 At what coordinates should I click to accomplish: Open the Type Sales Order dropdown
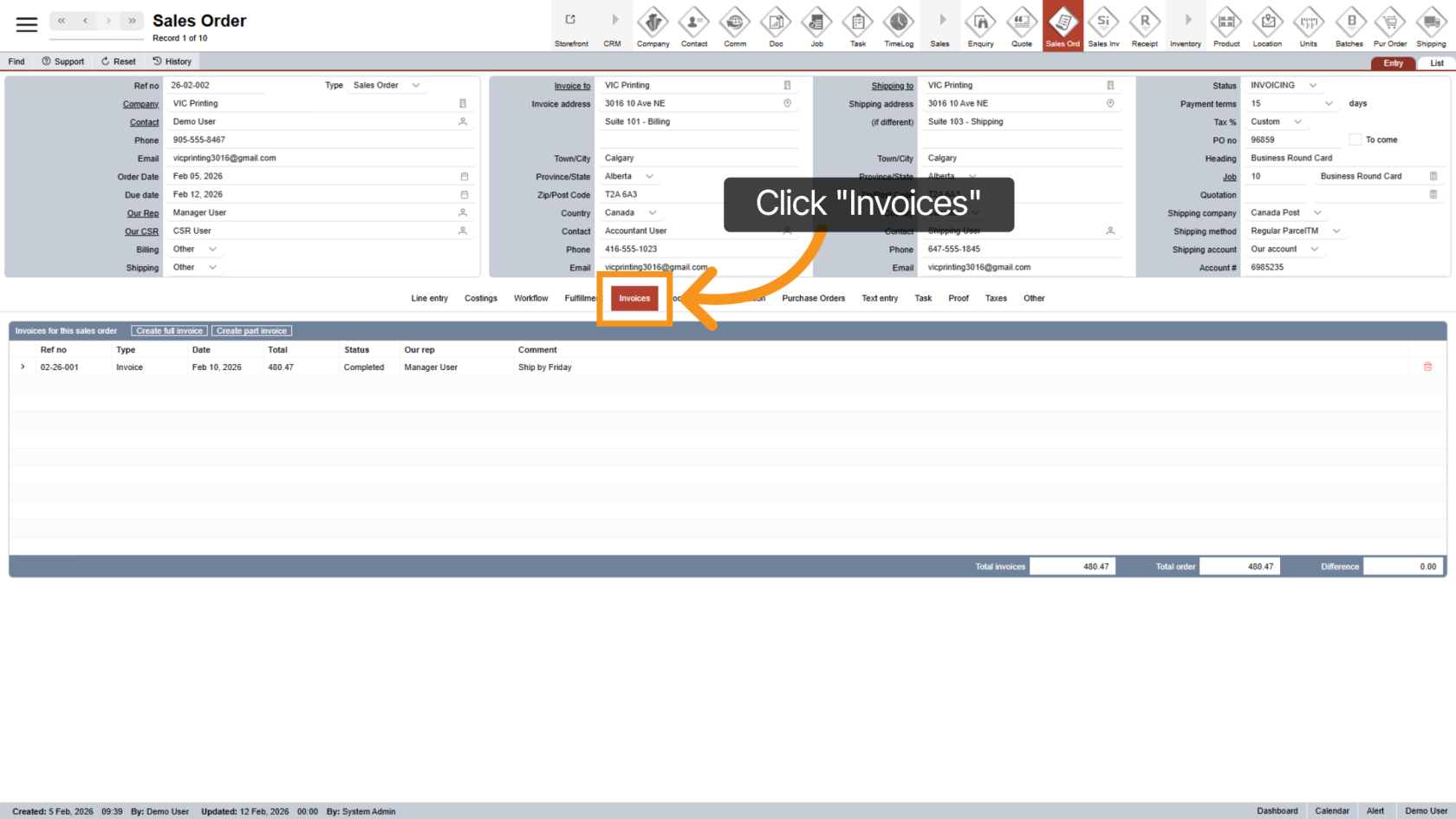tap(416, 85)
